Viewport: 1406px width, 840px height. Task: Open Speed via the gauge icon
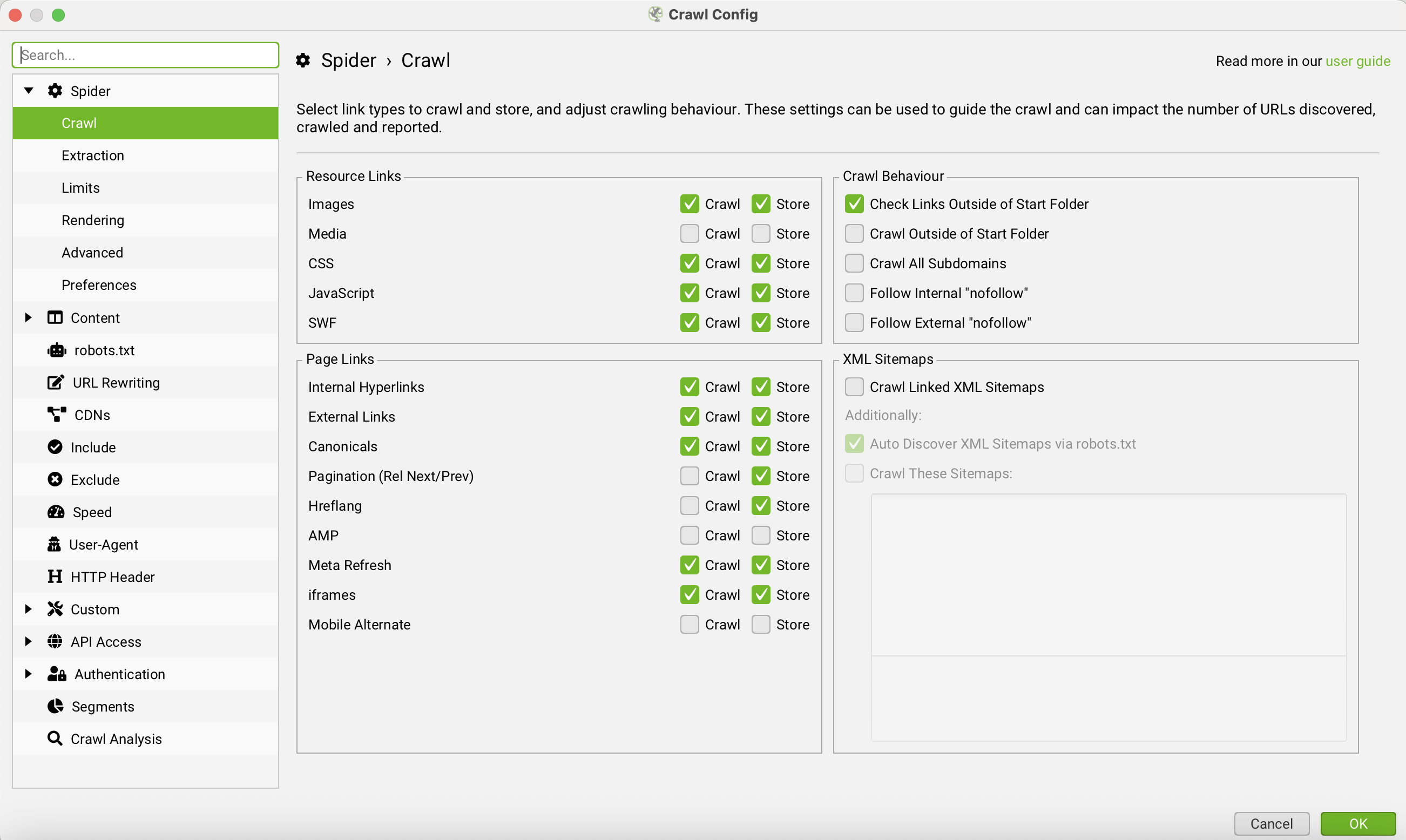coord(56,512)
